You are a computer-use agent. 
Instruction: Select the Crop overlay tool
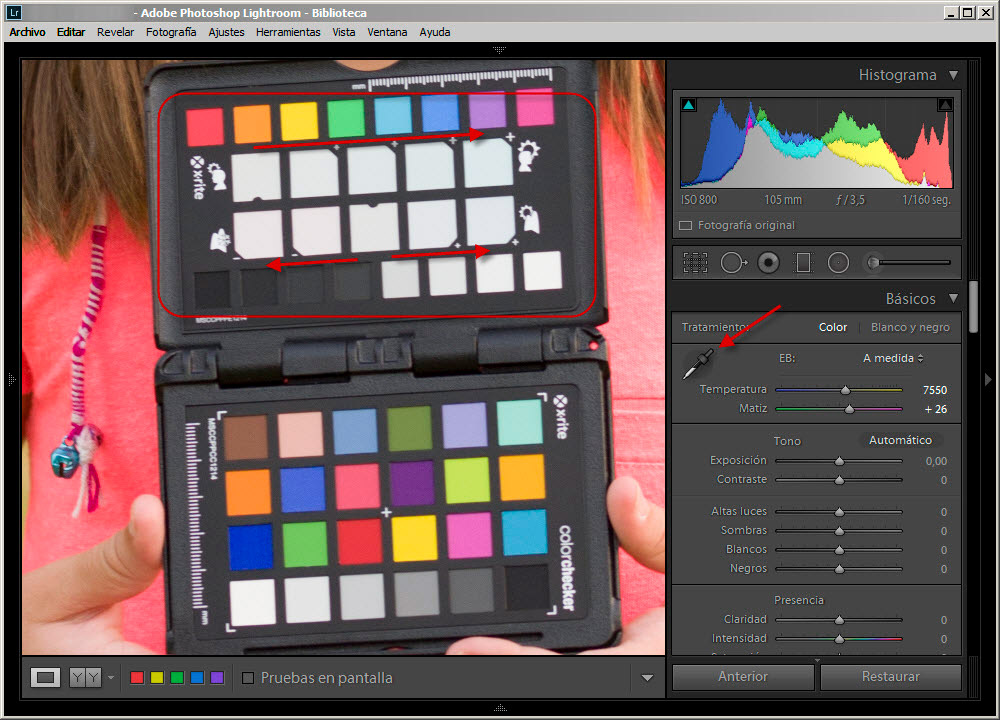pyautogui.click(x=695, y=262)
